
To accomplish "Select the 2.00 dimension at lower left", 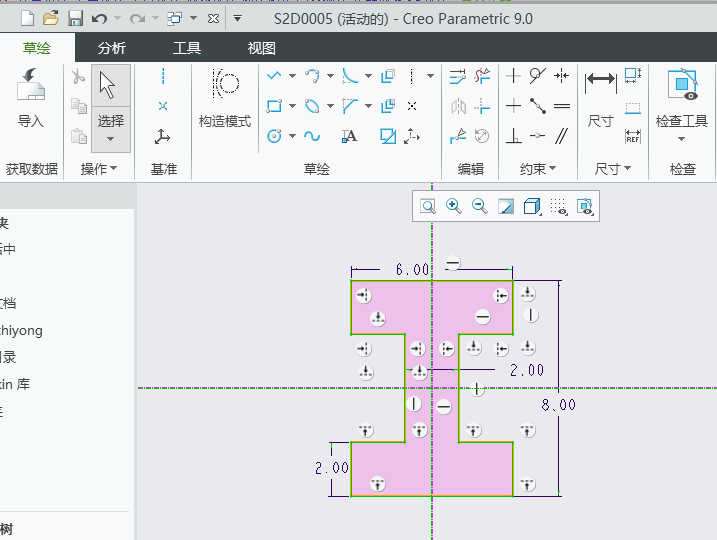I will tap(332, 468).
